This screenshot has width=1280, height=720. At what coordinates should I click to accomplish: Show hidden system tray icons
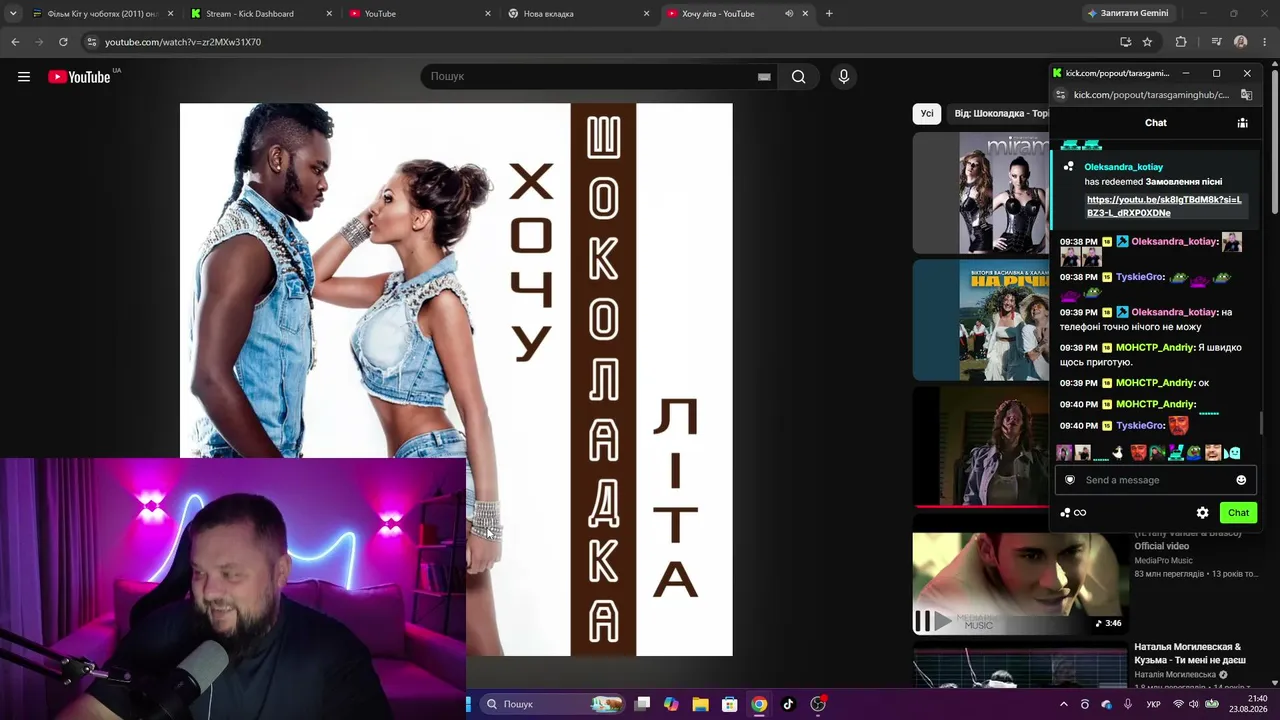[1063, 704]
